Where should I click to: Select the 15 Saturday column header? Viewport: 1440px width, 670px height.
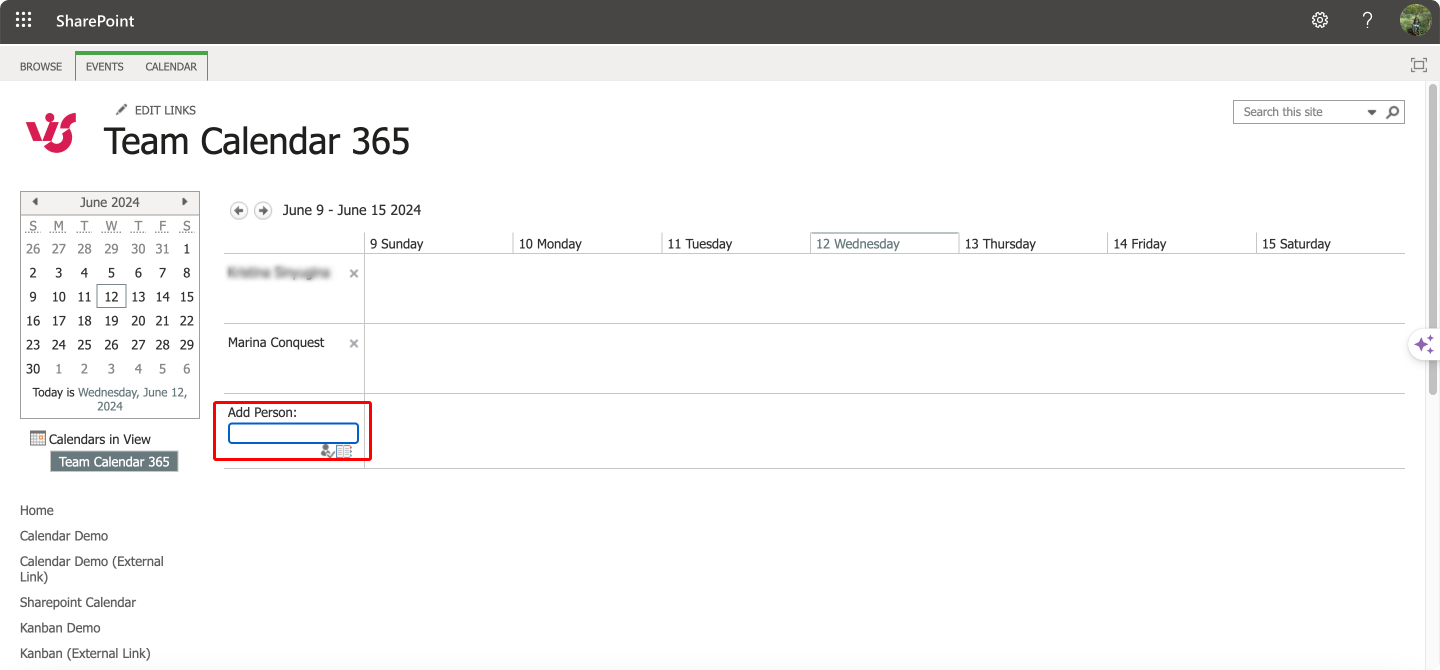point(1331,243)
